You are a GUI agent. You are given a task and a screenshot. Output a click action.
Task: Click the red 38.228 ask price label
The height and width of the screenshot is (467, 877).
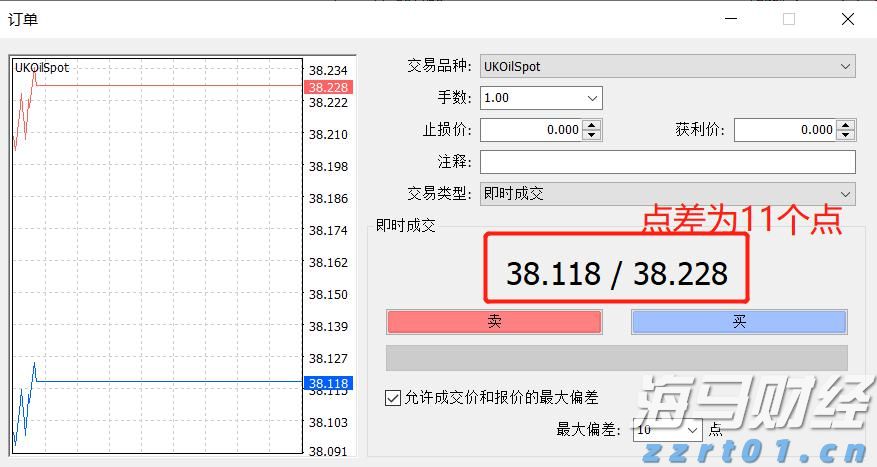click(328, 87)
